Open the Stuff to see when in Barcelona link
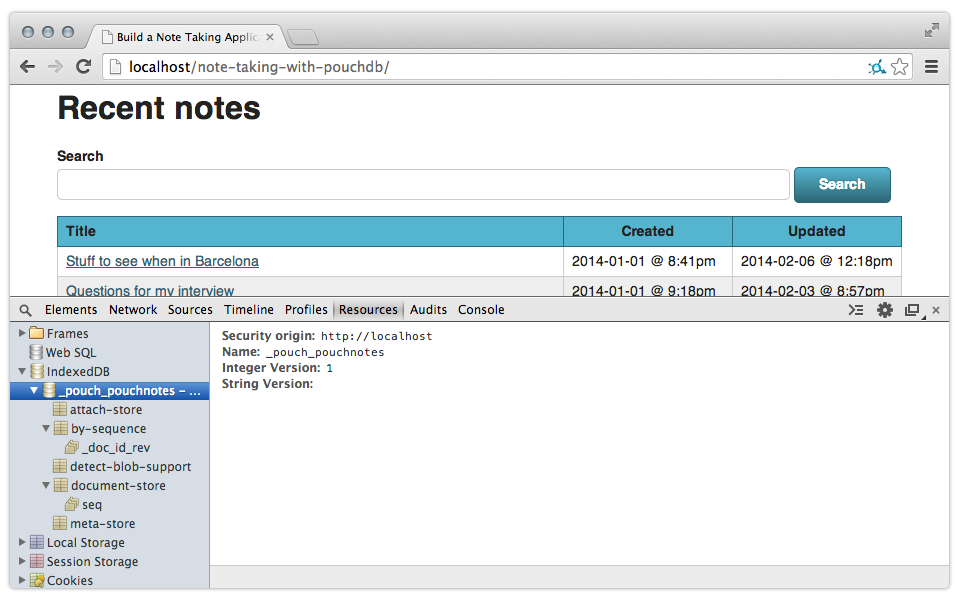 tap(162, 261)
